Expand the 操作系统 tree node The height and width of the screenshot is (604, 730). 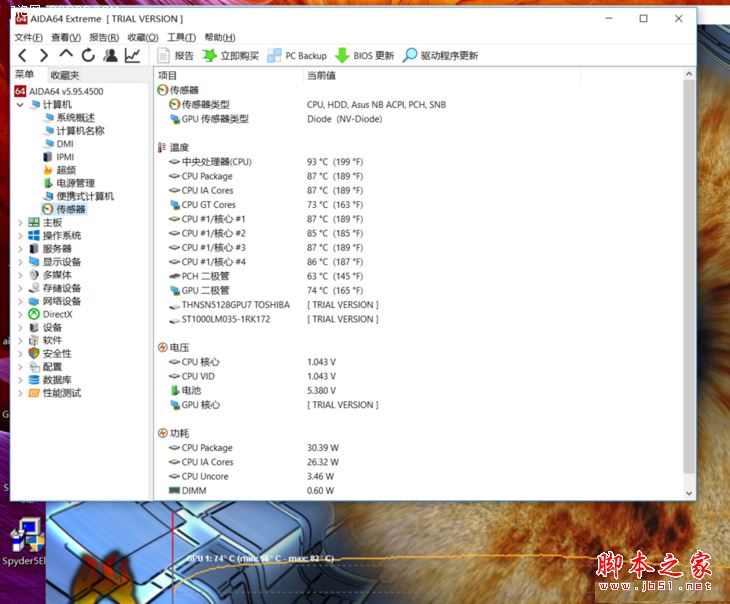(x=20, y=236)
